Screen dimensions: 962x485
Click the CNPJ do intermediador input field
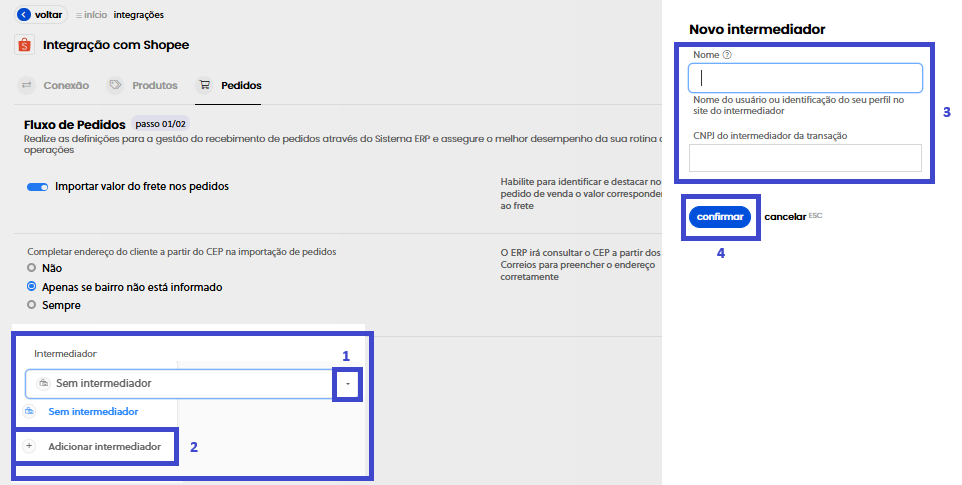click(805, 158)
